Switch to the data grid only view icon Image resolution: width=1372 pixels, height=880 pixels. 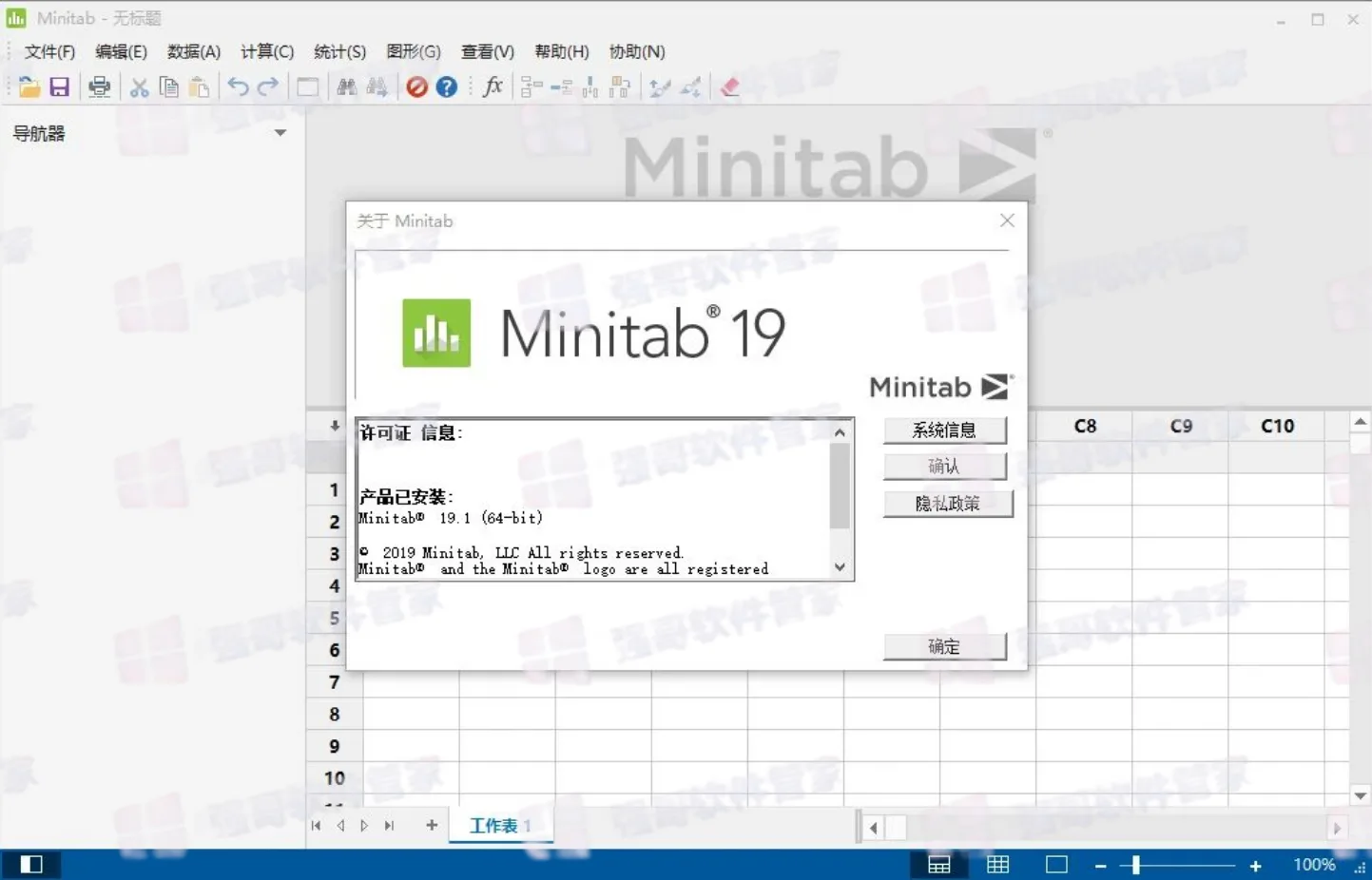(x=998, y=864)
